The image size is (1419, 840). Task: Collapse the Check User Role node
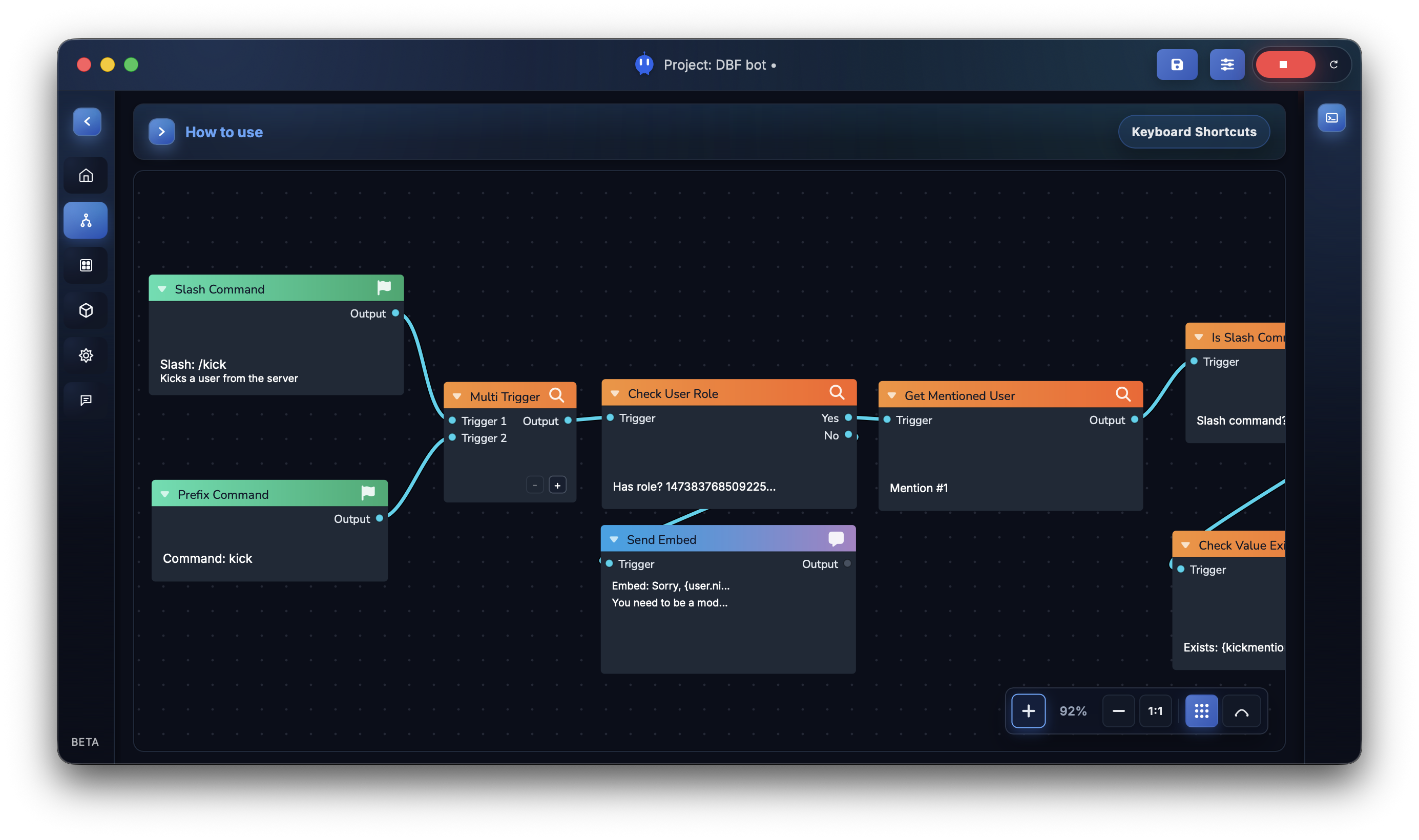click(615, 393)
